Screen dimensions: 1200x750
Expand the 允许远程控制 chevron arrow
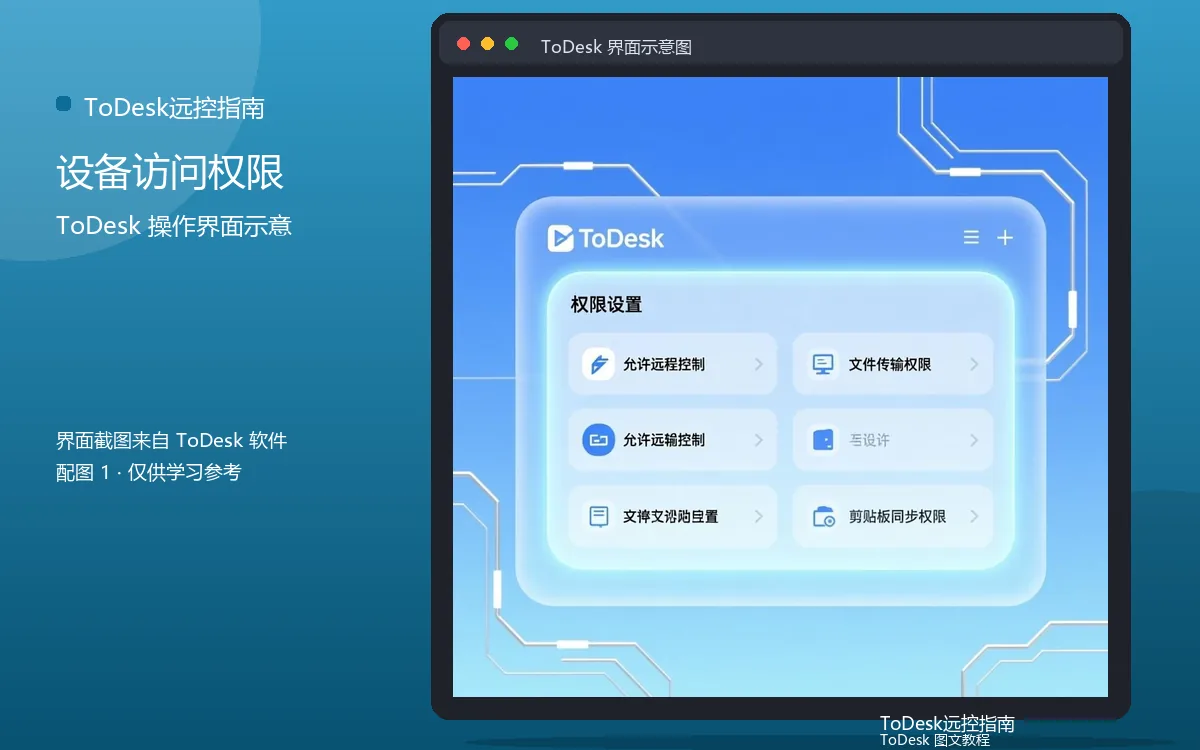click(759, 364)
